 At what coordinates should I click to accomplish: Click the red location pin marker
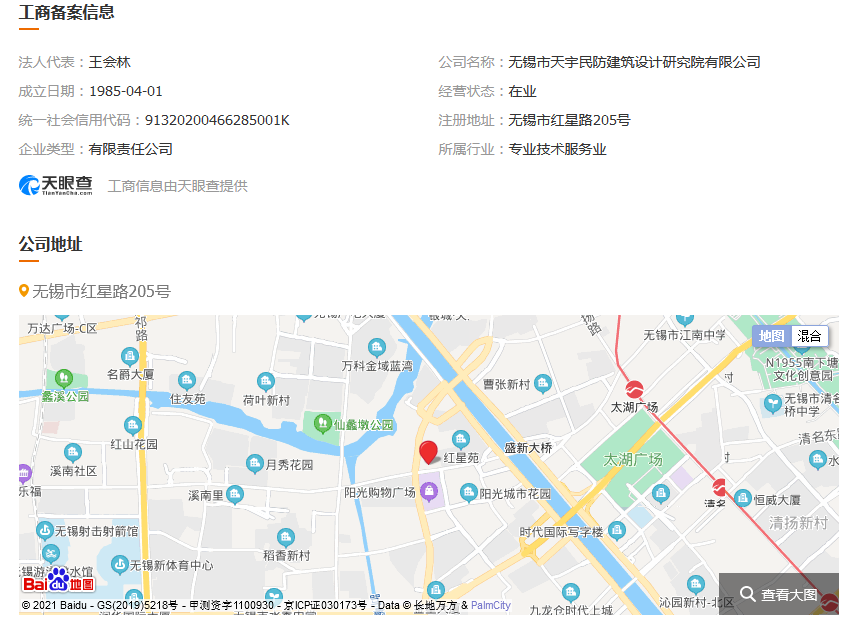pyautogui.click(x=428, y=452)
